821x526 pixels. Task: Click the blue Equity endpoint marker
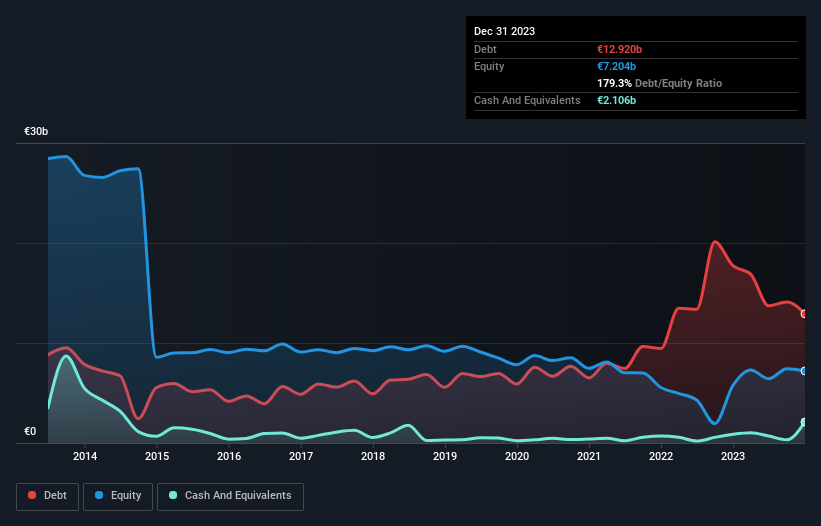coord(804,371)
